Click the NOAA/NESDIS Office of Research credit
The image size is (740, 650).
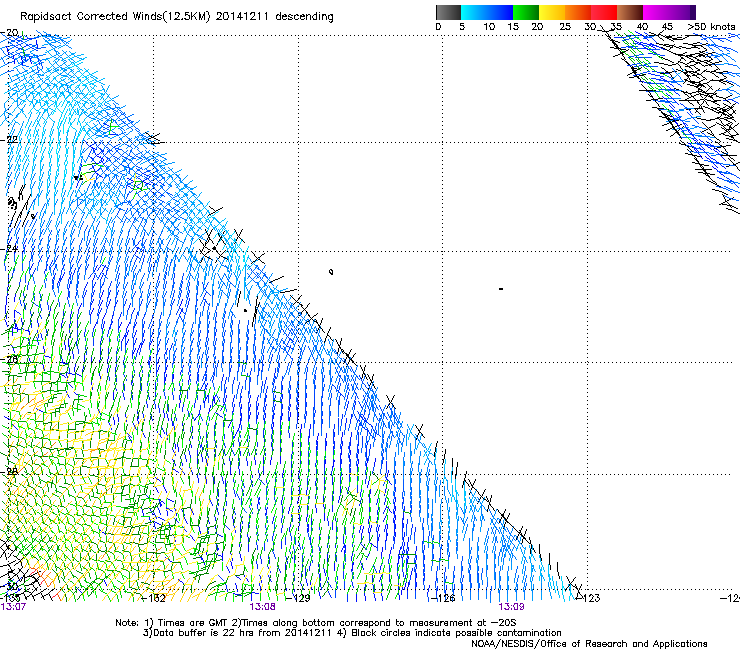pos(589,643)
